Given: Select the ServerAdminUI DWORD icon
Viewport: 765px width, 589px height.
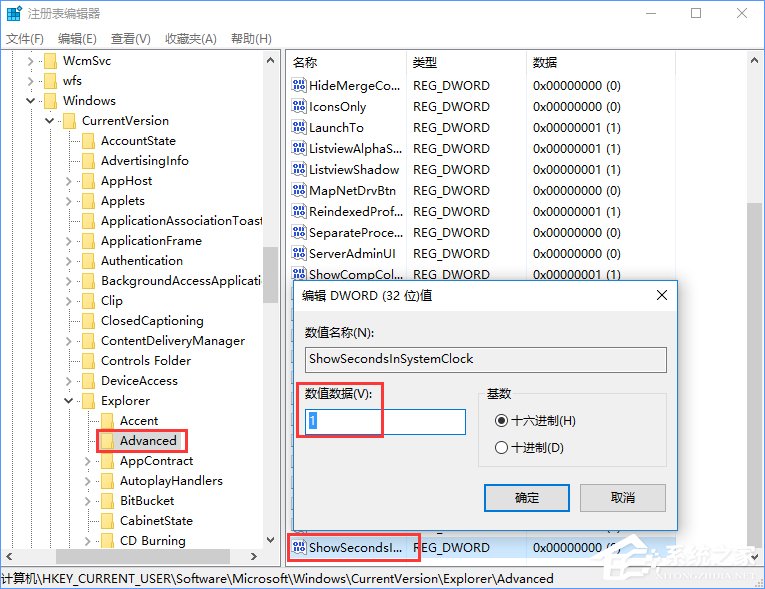Looking at the screenshot, I should (x=298, y=253).
